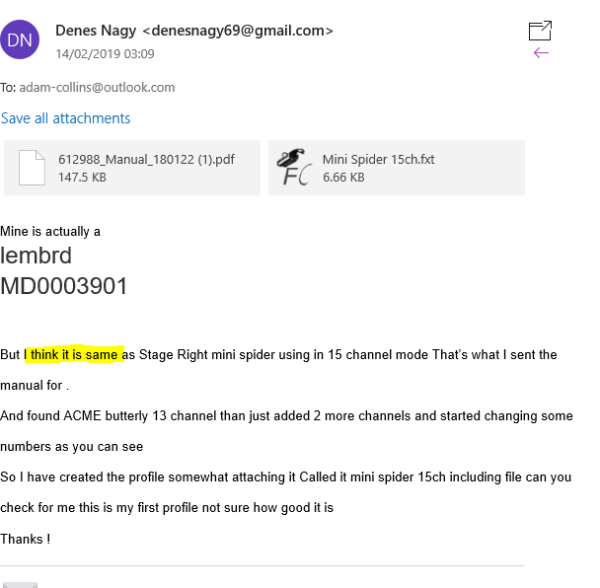Click the purple DN sender avatar

[x=20, y=39]
